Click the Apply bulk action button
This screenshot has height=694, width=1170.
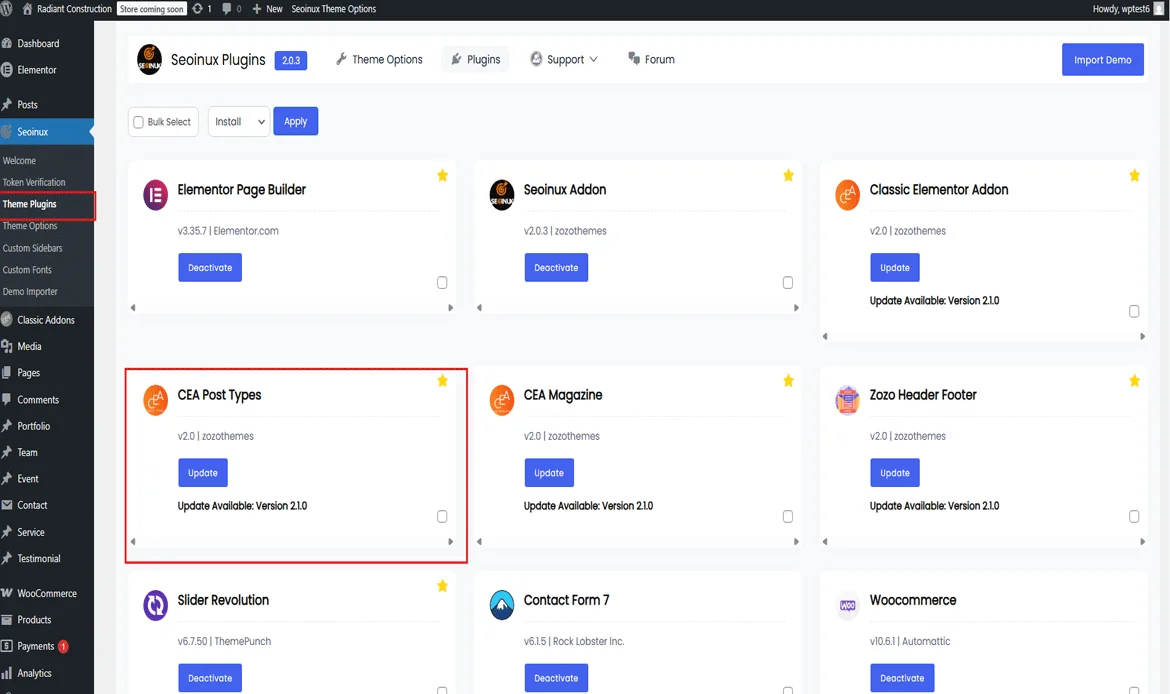pos(295,121)
